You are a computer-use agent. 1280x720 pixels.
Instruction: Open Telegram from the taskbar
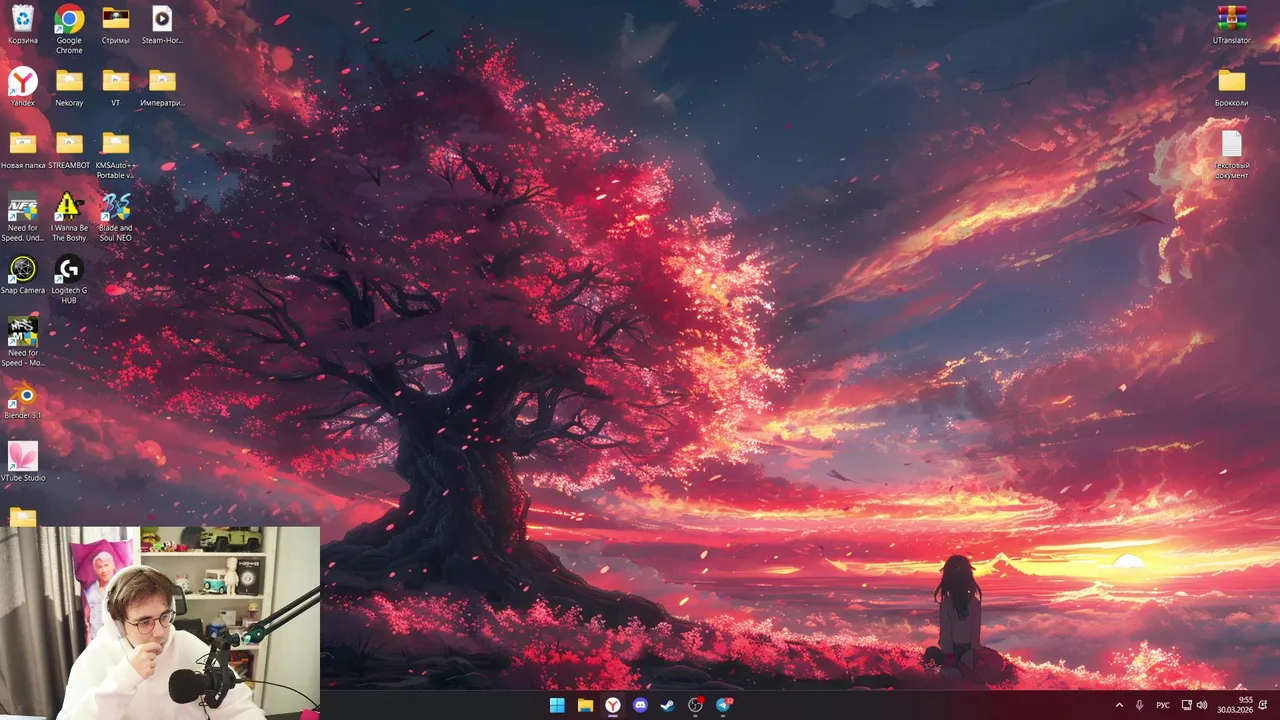(723, 705)
